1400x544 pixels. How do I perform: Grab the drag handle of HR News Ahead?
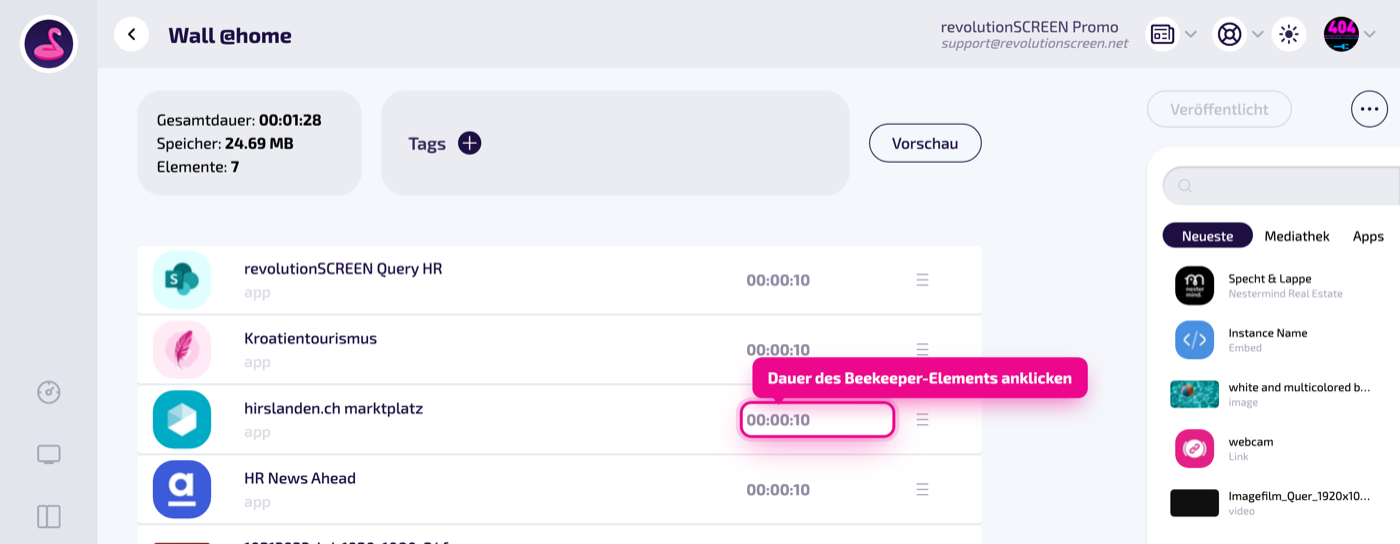click(x=923, y=489)
